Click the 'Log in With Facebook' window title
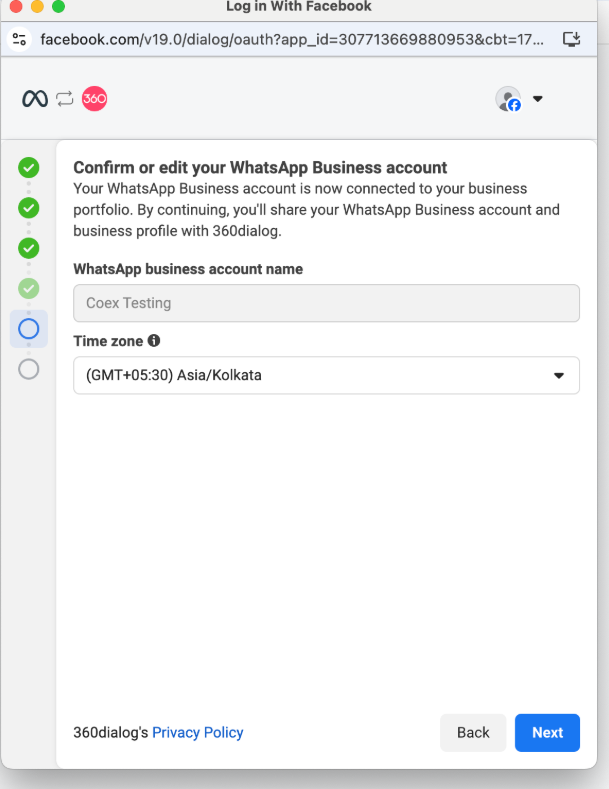609x789 pixels. click(298, 6)
